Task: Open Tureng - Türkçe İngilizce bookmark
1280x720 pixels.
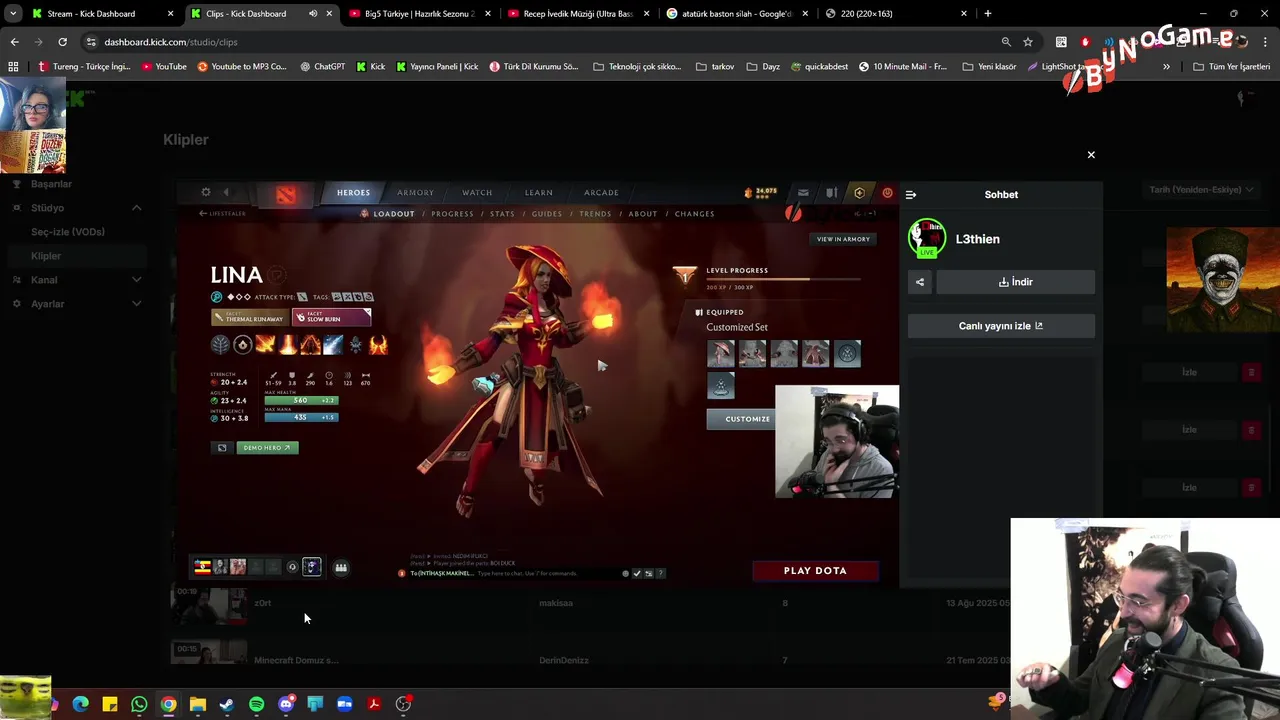Action: pyautogui.click(x=84, y=67)
